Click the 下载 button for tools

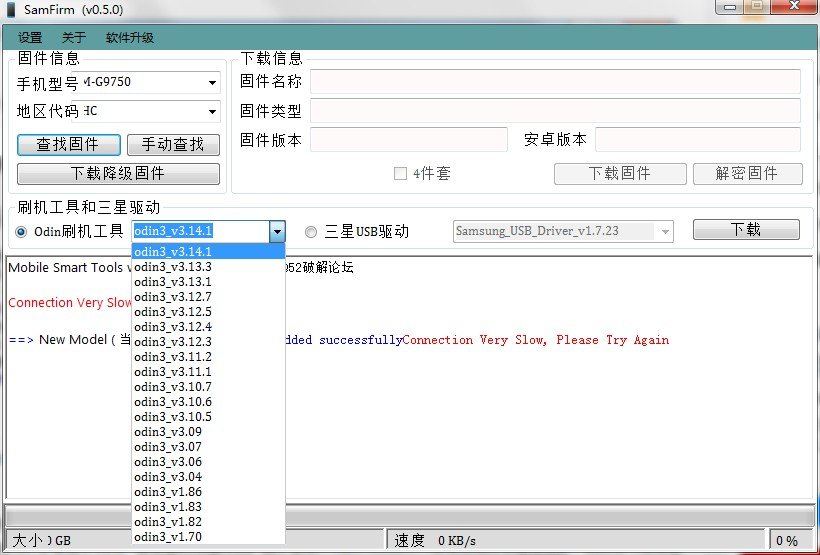[x=746, y=230]
